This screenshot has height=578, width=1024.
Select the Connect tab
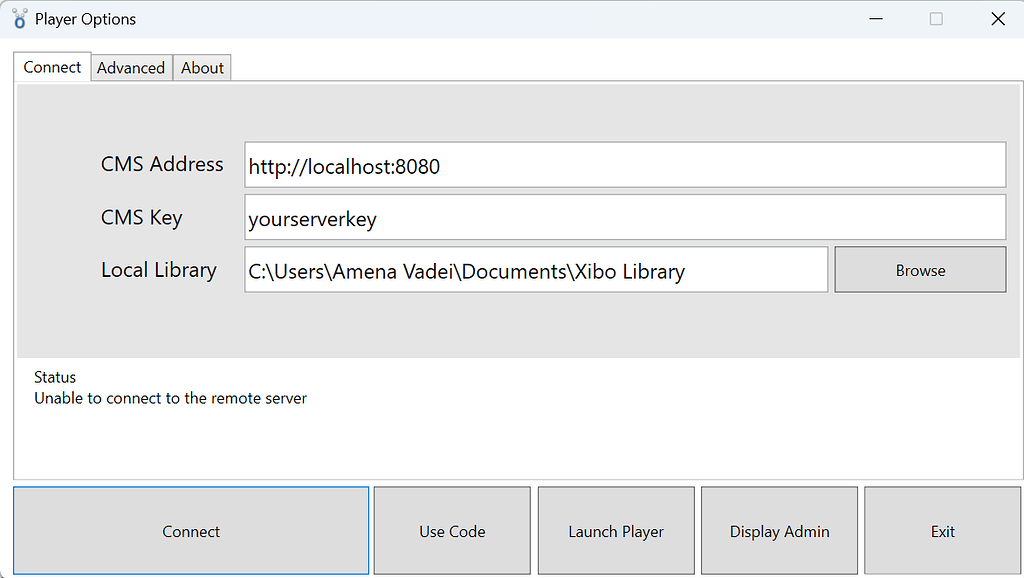[x=51, y=67]
